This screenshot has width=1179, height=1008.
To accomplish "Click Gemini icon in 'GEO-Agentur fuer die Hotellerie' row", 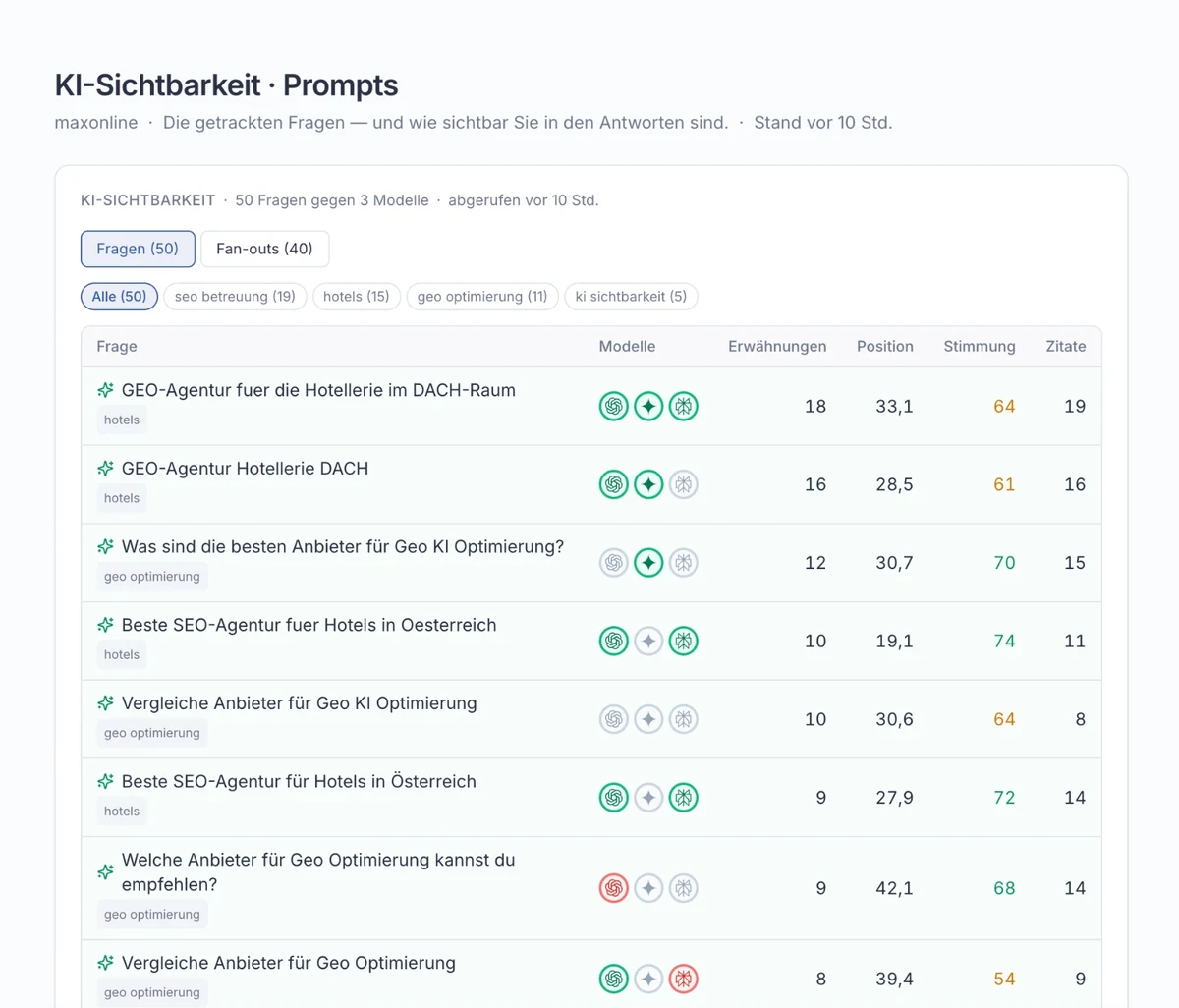I will pos(648,406).
